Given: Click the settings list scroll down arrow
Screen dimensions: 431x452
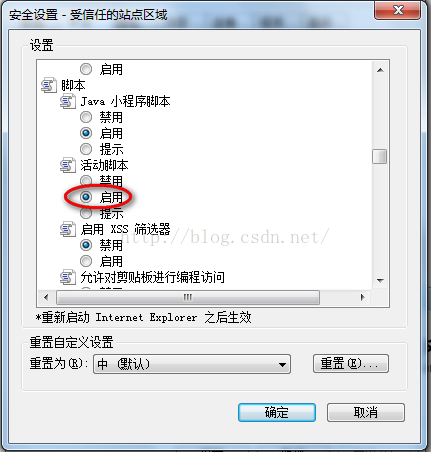Looking at the screenshot, I should tap(380, 281).
